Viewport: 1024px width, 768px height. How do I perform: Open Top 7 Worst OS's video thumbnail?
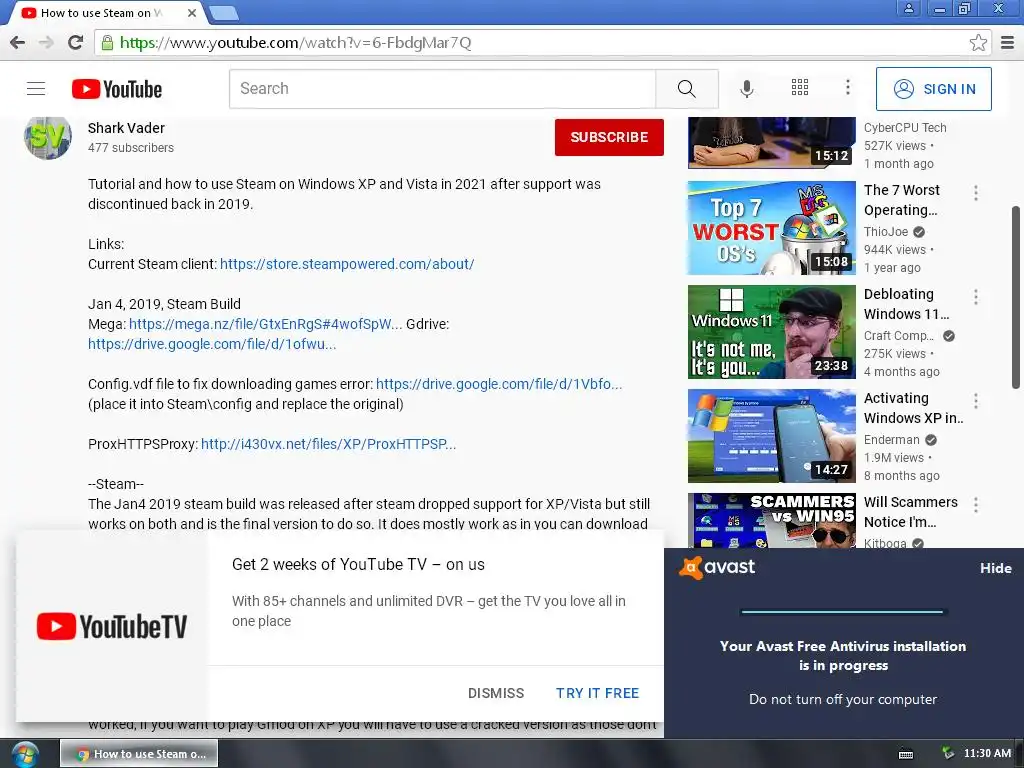[x=771, y=228]
